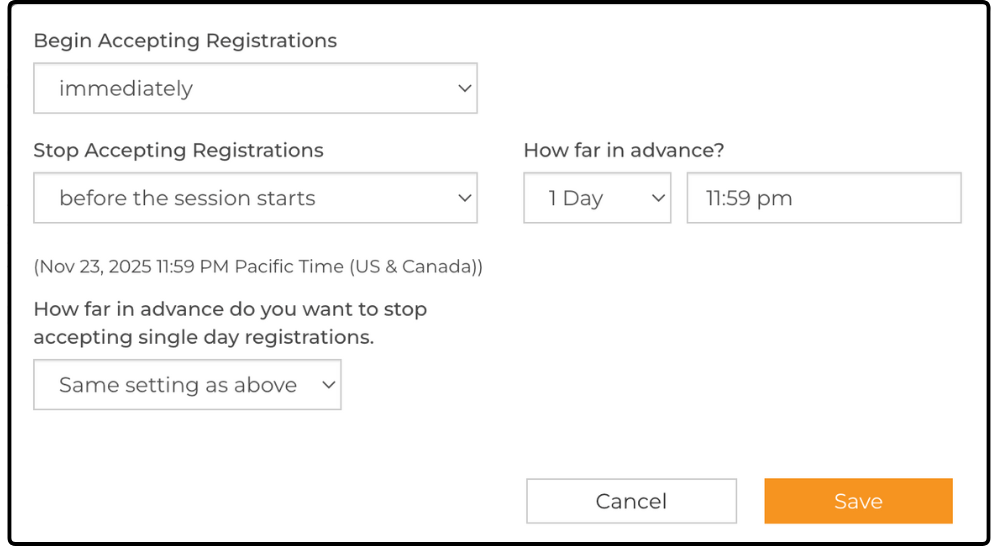Click the chevron on 'before the session starts' dropdown
The height and width of the screenshot is (553, 997).
[464, 198]
